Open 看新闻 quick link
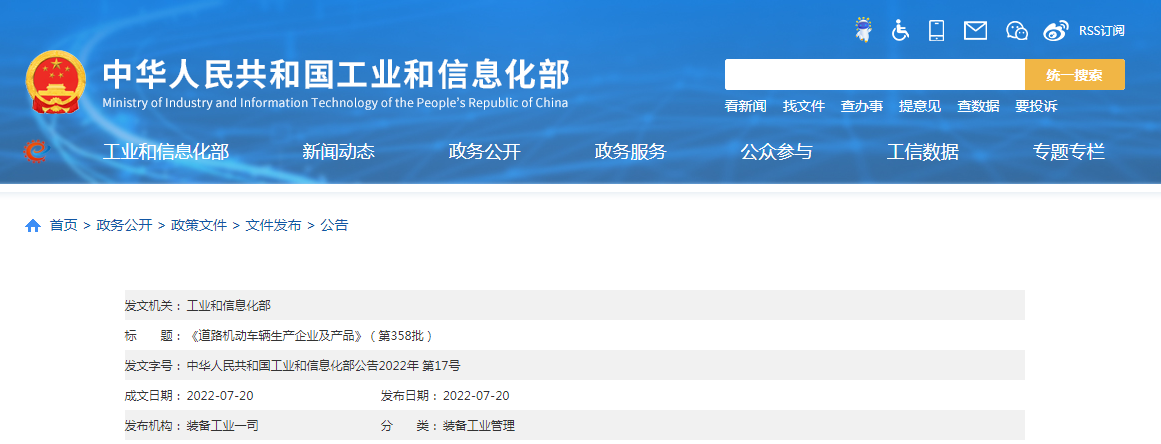 coord(745,106)
